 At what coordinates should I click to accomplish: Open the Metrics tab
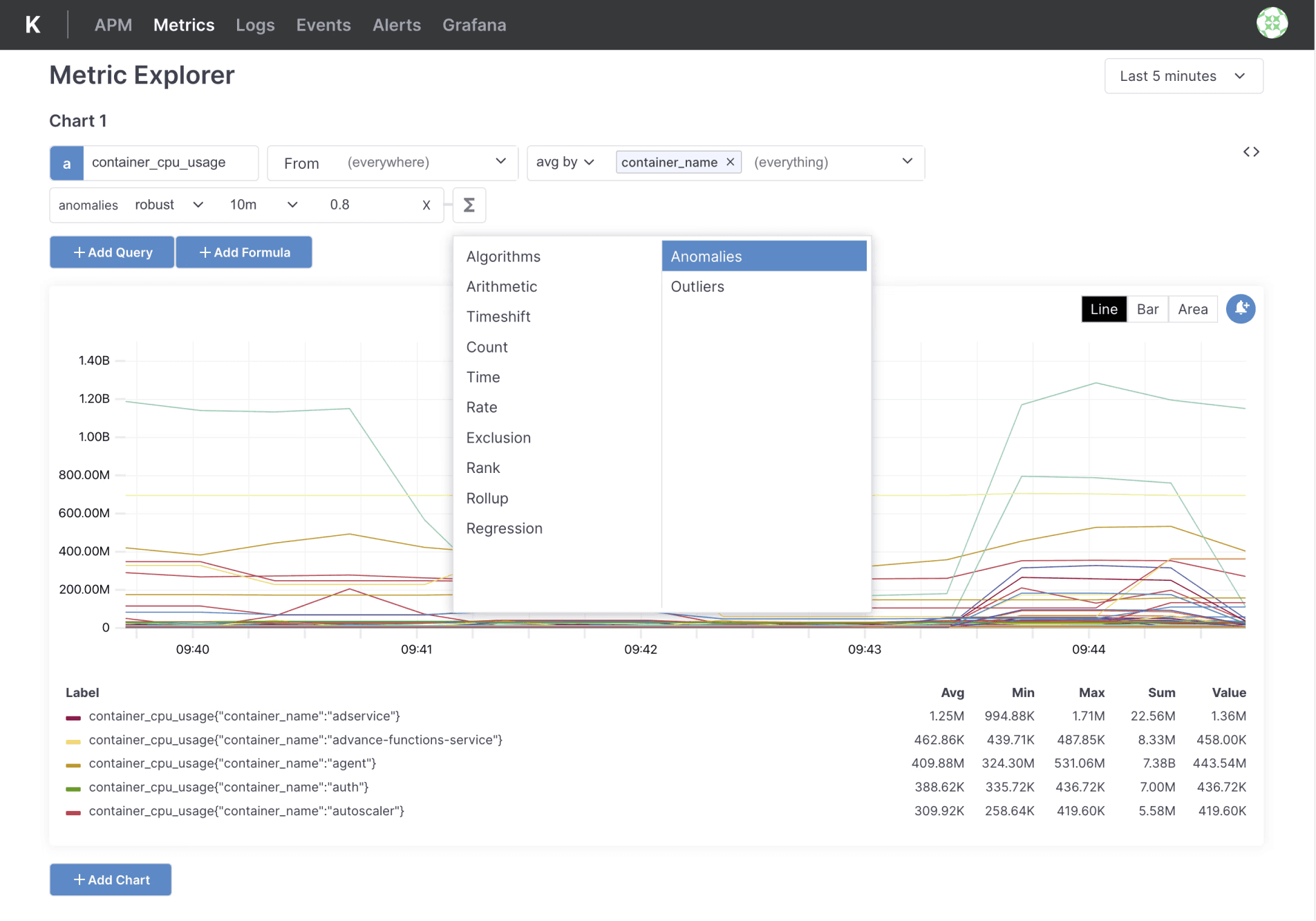click(x=184, y=25)
